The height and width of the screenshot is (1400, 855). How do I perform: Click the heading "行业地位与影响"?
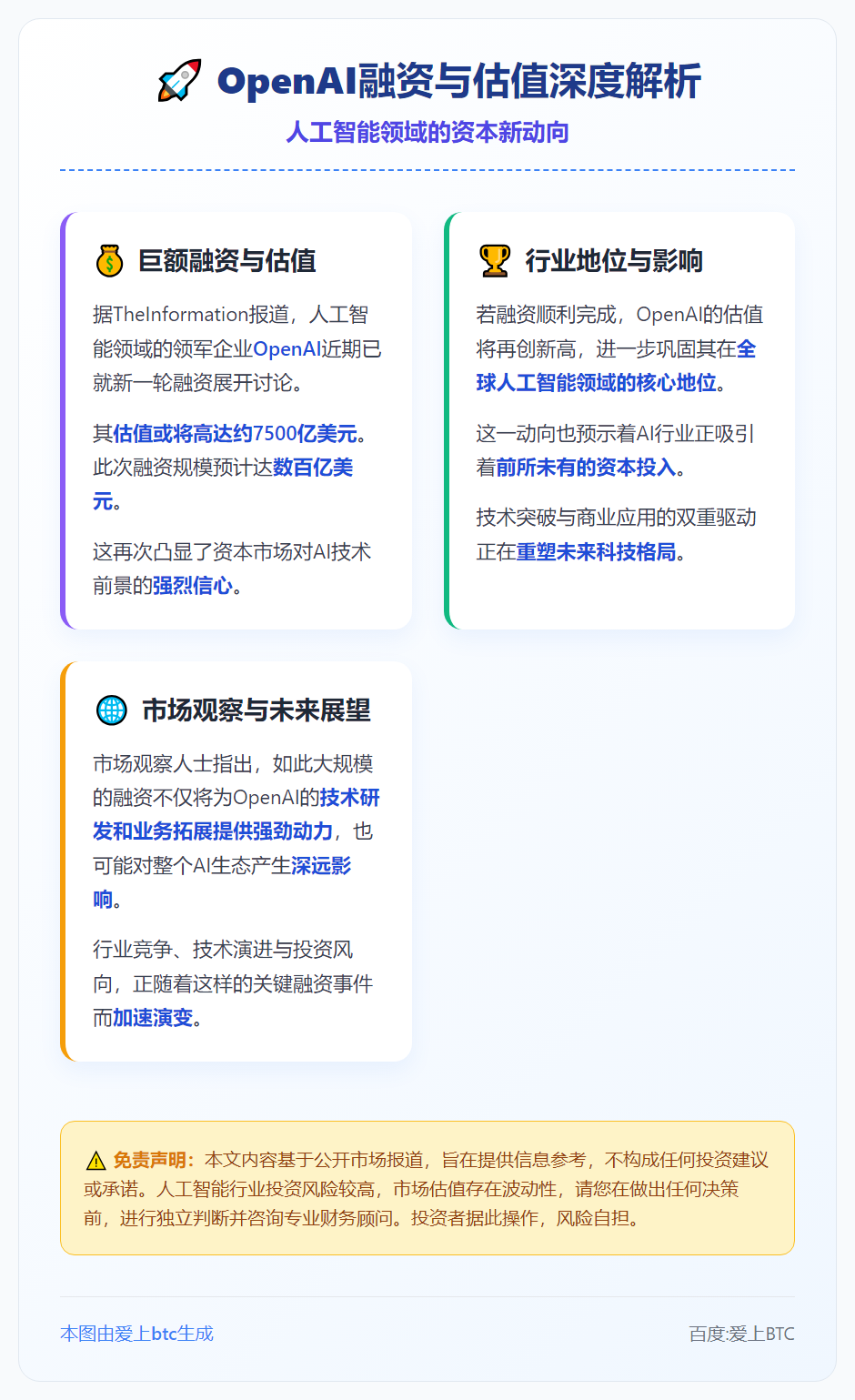[614, 261]
